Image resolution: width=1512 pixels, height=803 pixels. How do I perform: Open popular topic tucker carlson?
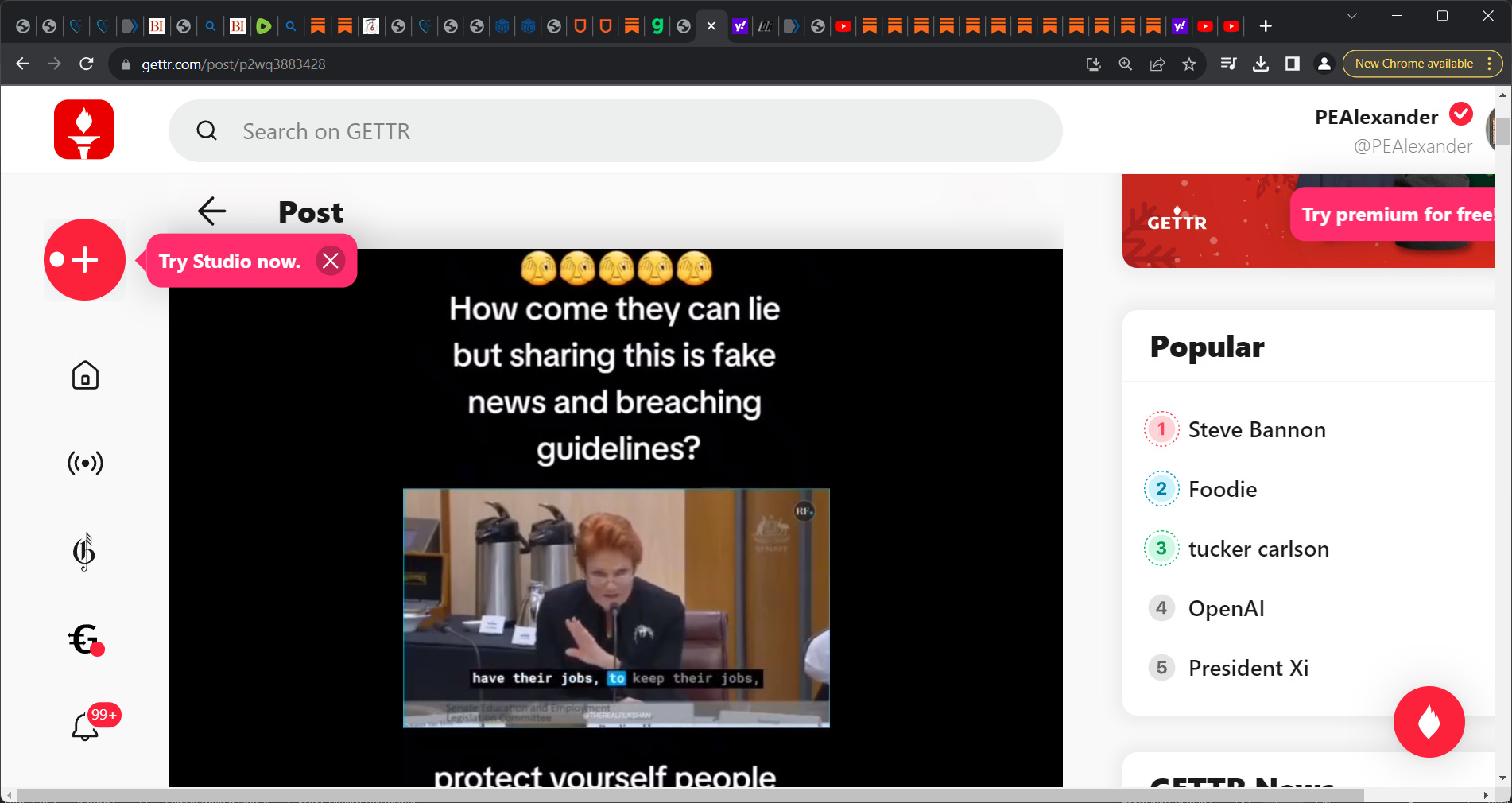pyautogui.click(x=1258, y=549)
